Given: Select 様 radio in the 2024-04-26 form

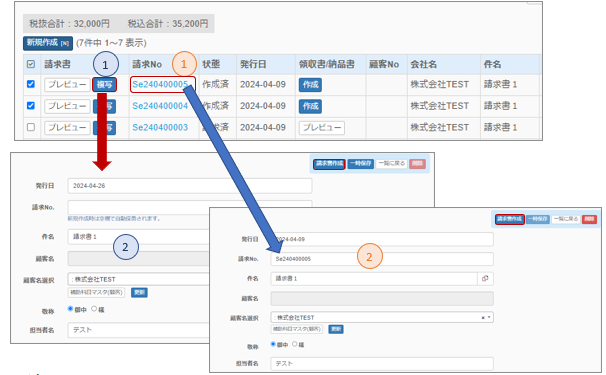Looking at the screenshot, I should 94,309.
